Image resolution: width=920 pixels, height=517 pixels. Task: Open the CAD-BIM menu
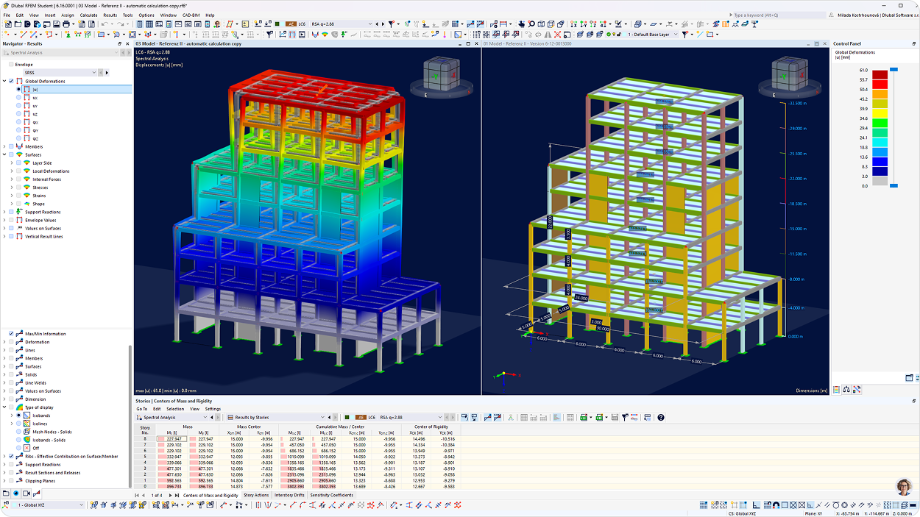191,15
